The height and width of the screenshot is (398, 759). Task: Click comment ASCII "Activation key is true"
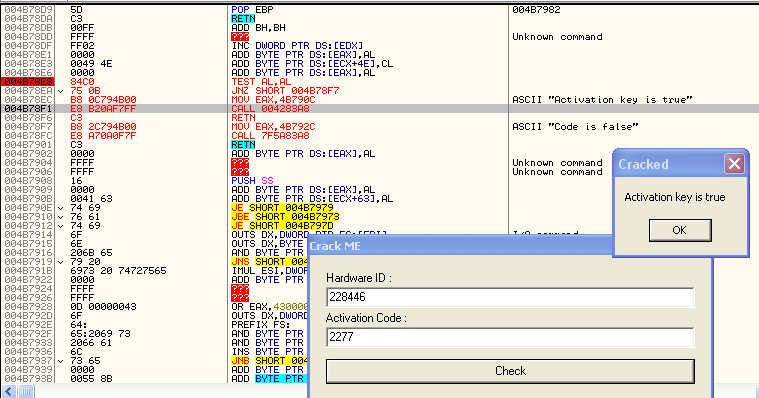pos(603,100)
